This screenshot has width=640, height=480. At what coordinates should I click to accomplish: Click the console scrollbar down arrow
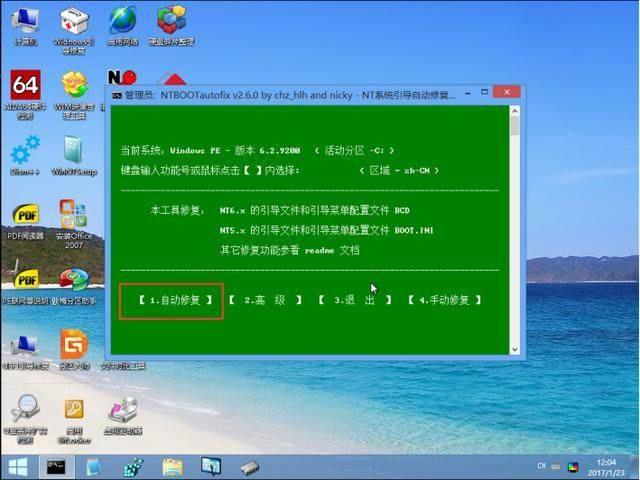(x=515, y=349)
